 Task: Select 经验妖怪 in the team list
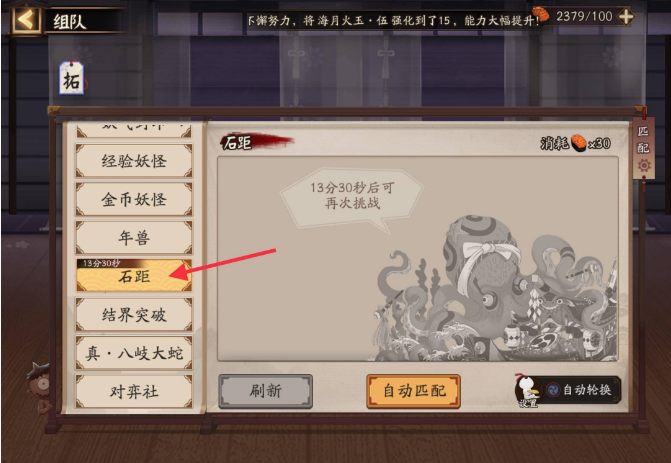[134, 161]
